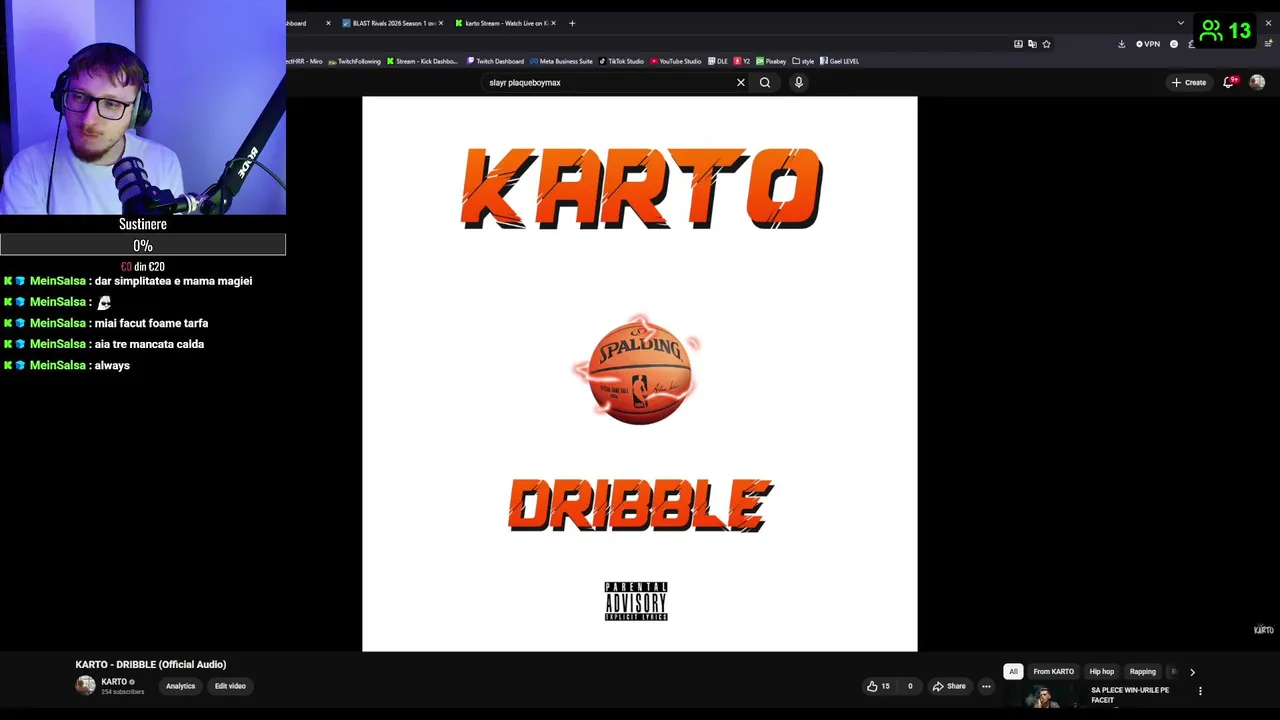The height and width of the screenshot is (720, 1280).
Task: Click the YouTube search magnifier button
Action: pyautogui.click(x=765, y=83)
